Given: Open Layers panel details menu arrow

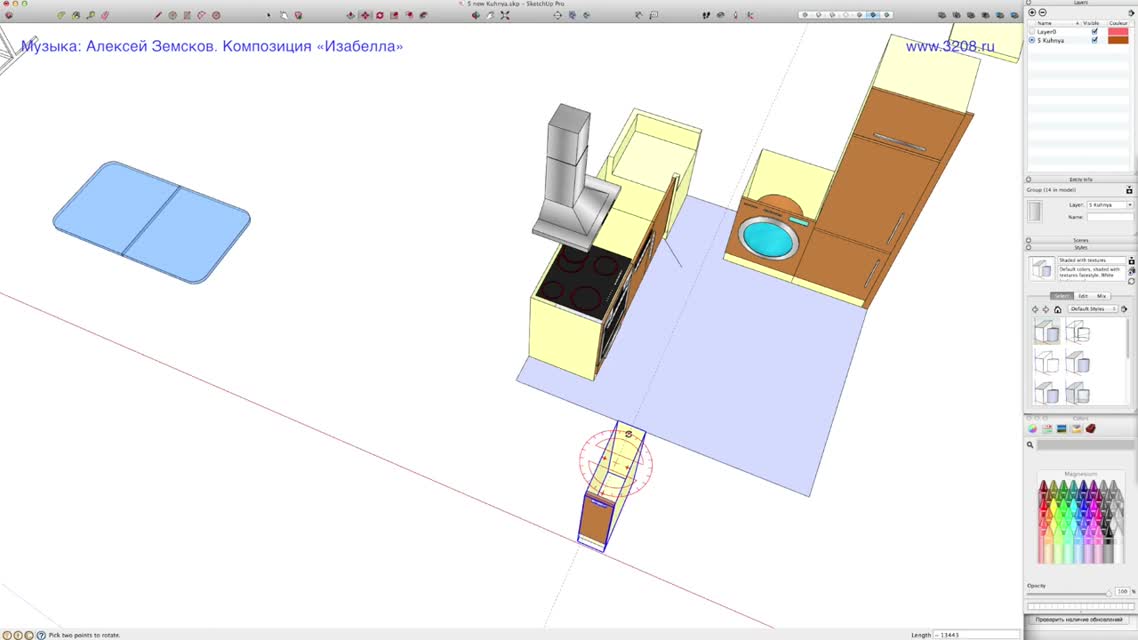Looking at the screenshot, I should tap(1131, 12).
